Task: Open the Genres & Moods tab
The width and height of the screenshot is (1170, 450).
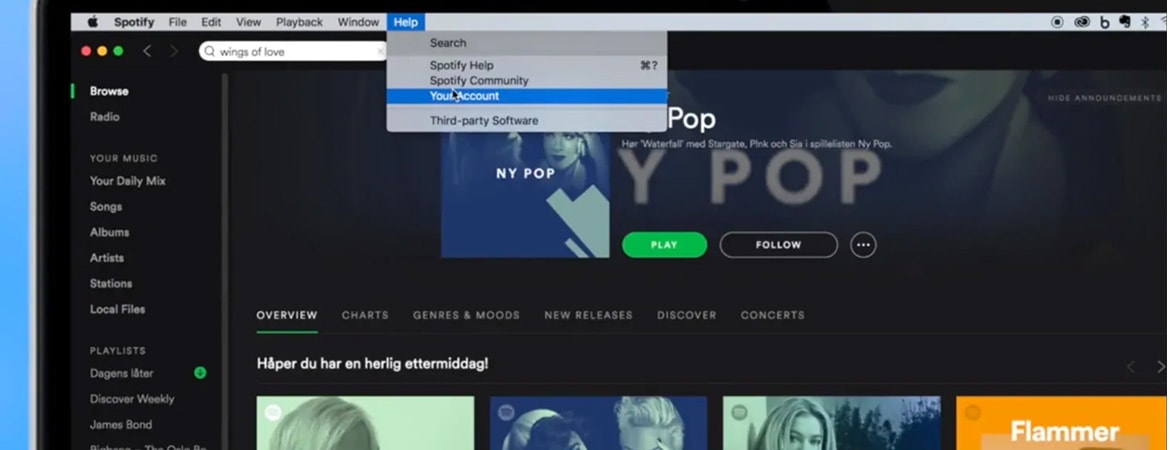Action: [466, 315]
